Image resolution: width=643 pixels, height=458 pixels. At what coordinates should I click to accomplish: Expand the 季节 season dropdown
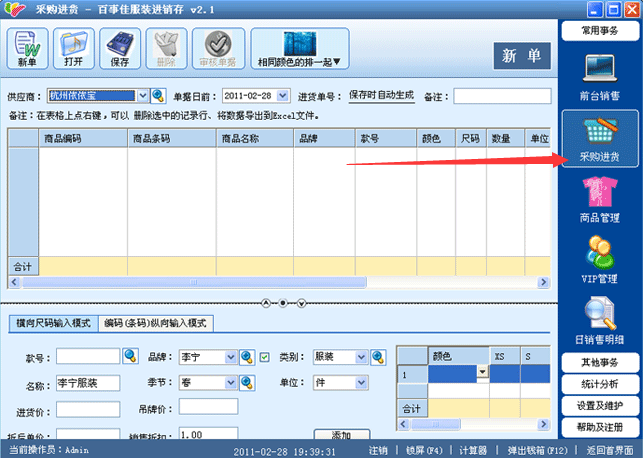[231, 383]
